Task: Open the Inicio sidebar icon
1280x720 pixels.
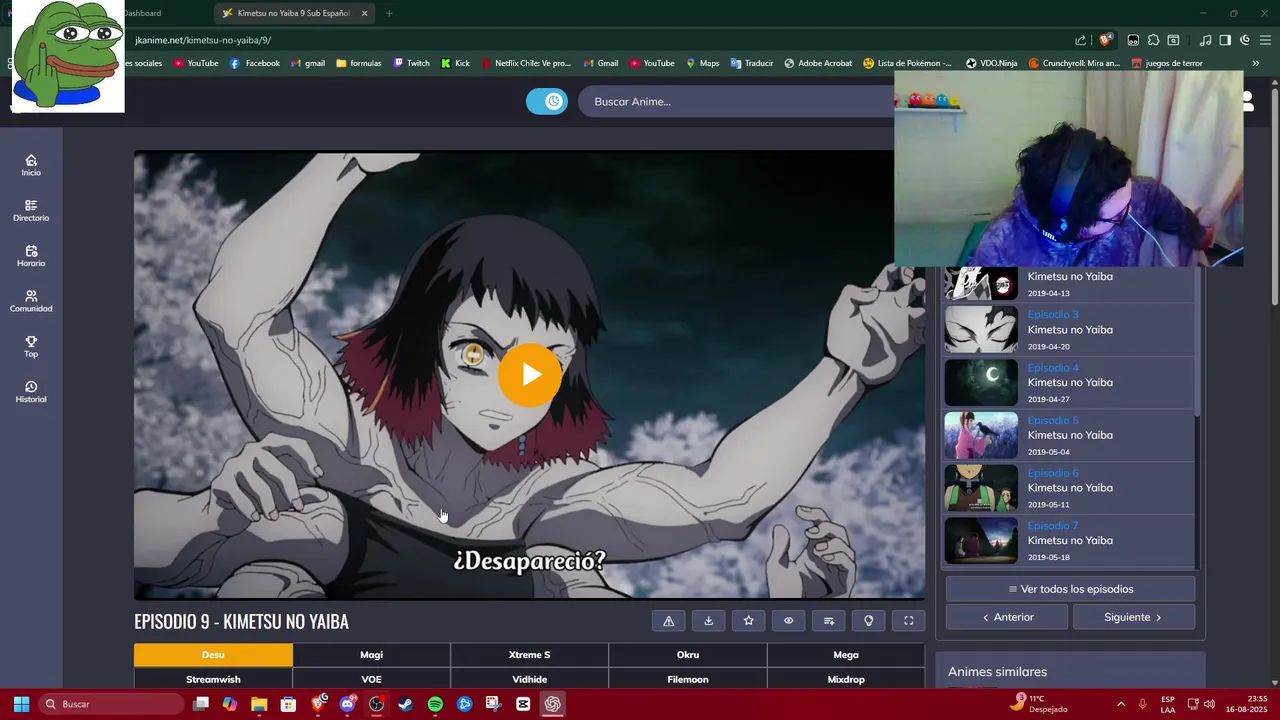Action: click(x=31, y=165)
